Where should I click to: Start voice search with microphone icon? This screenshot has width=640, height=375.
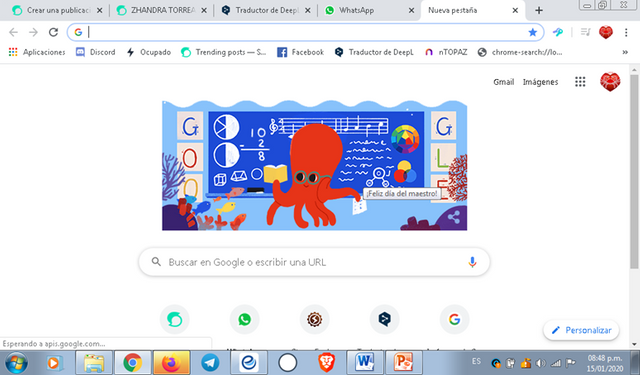point(472,262)
